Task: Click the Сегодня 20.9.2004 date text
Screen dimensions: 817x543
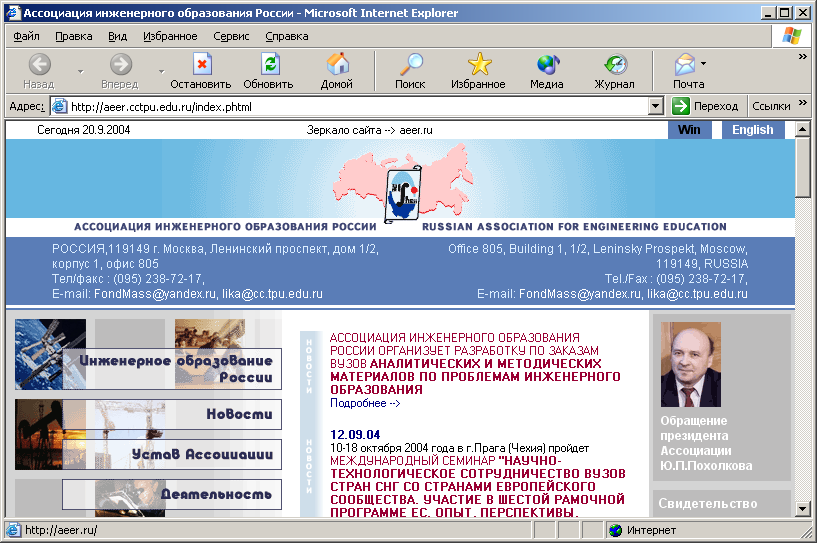Action: 83,130
